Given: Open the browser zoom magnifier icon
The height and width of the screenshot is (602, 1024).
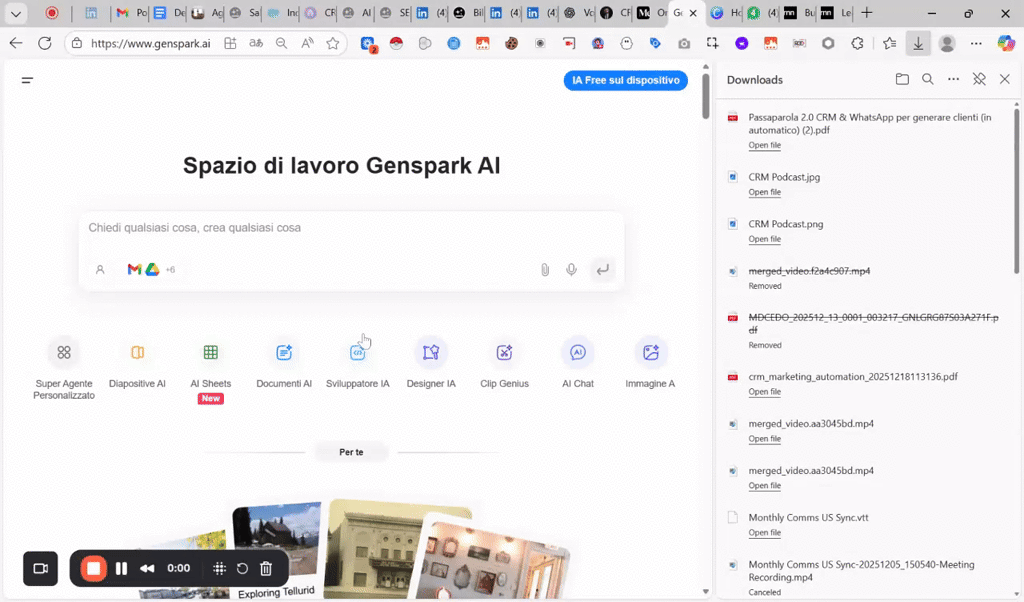Looking at the screenshot, I should 281,43.
